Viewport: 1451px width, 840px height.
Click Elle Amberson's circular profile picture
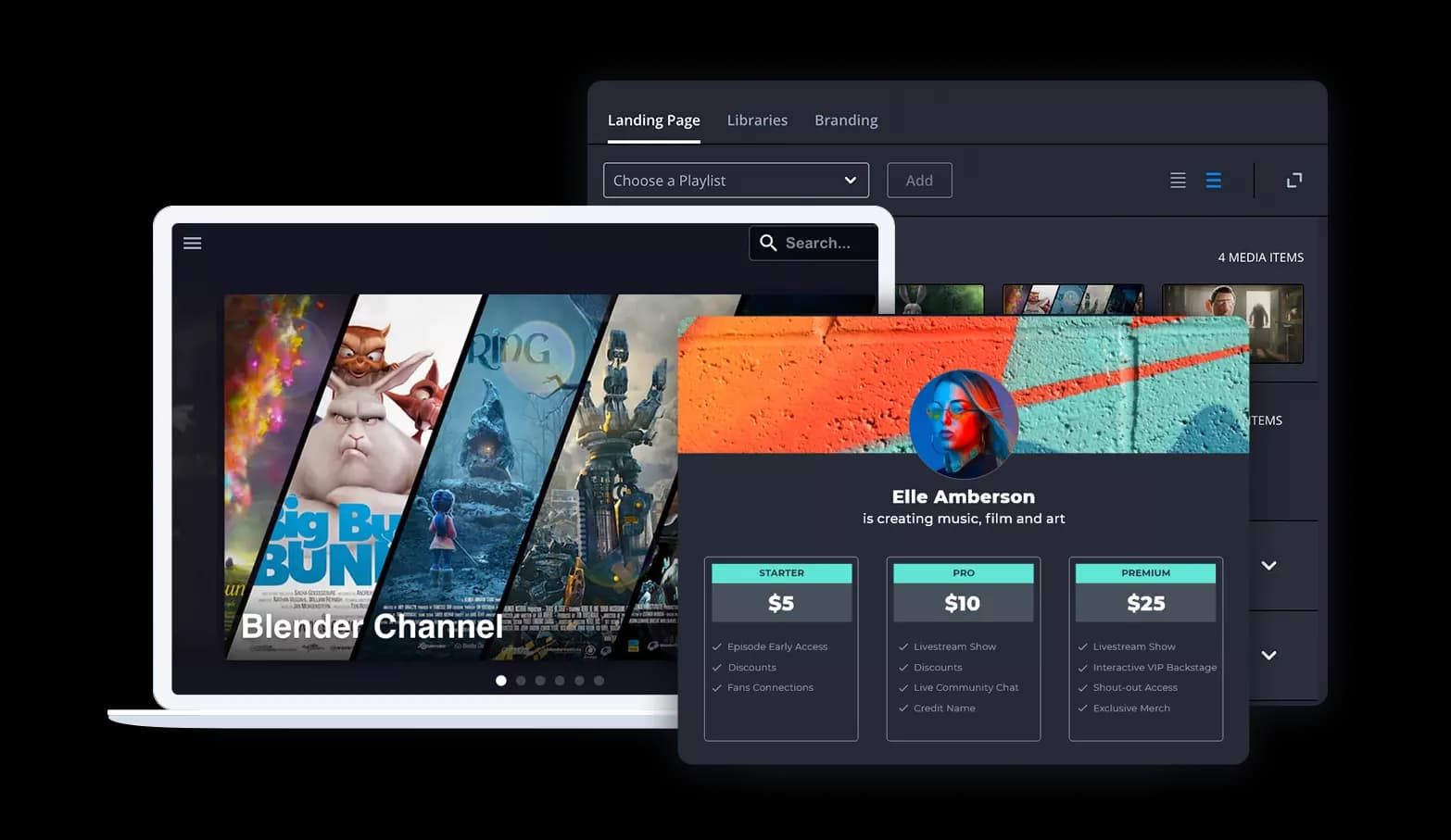[964, 424]
